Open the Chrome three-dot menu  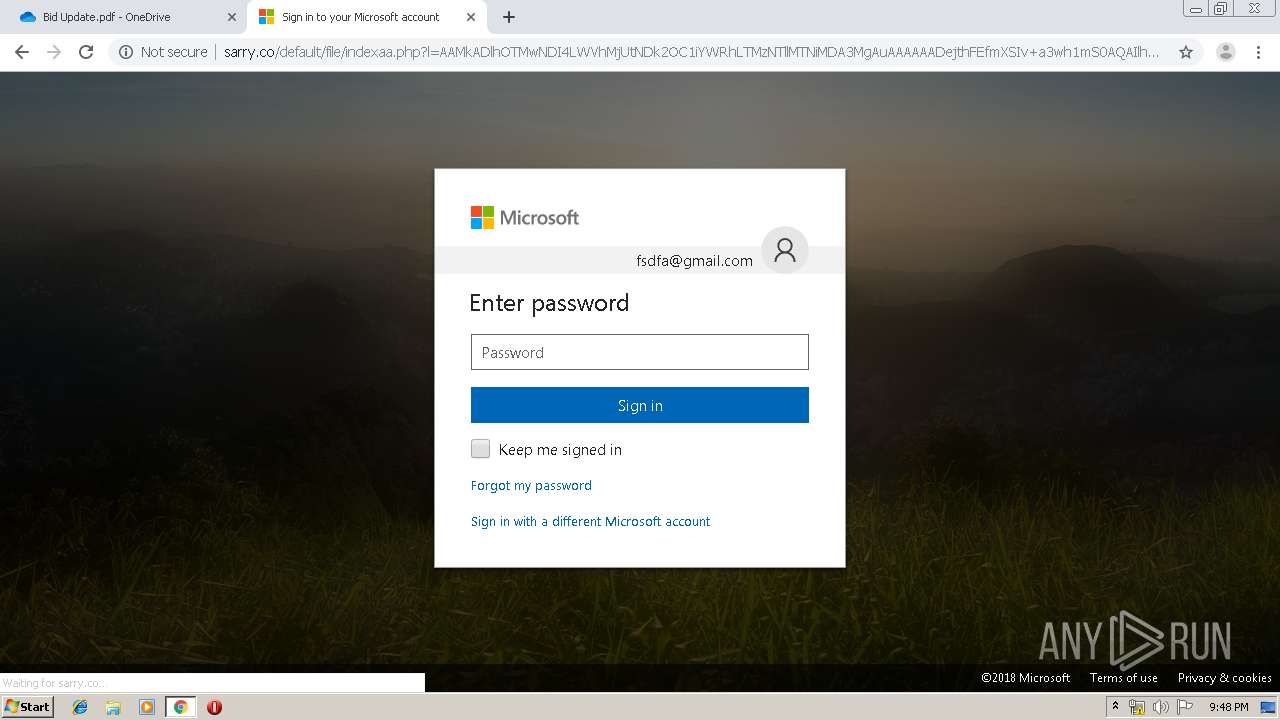1258,52
